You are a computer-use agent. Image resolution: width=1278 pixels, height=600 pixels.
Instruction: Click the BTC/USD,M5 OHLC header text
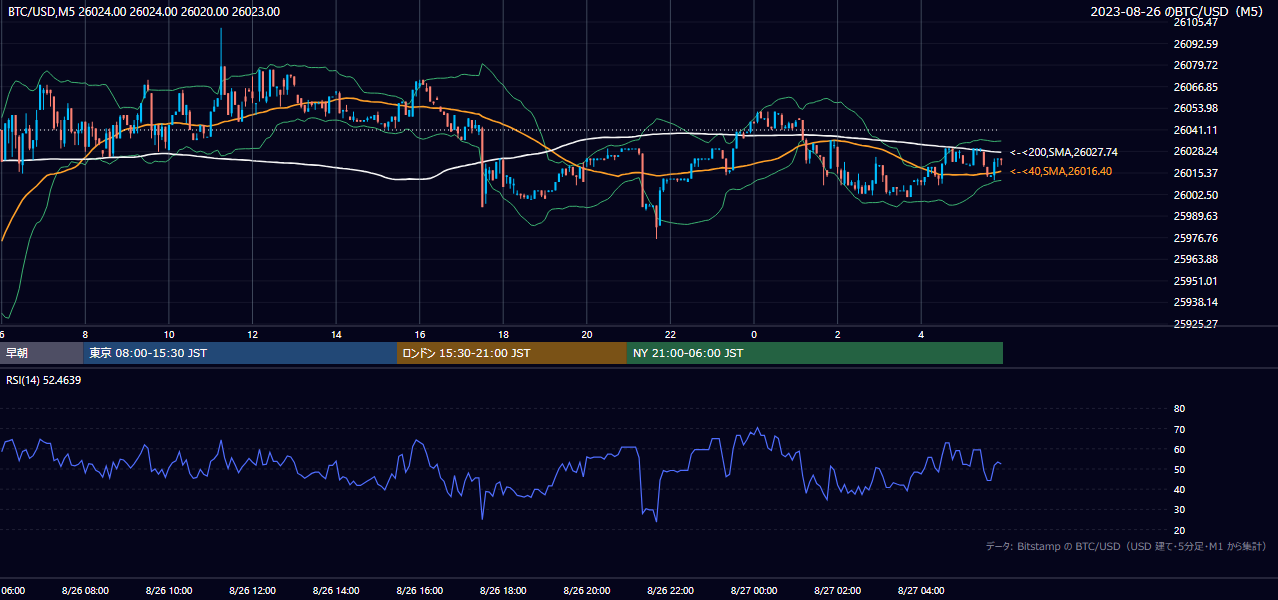(144, 12)
